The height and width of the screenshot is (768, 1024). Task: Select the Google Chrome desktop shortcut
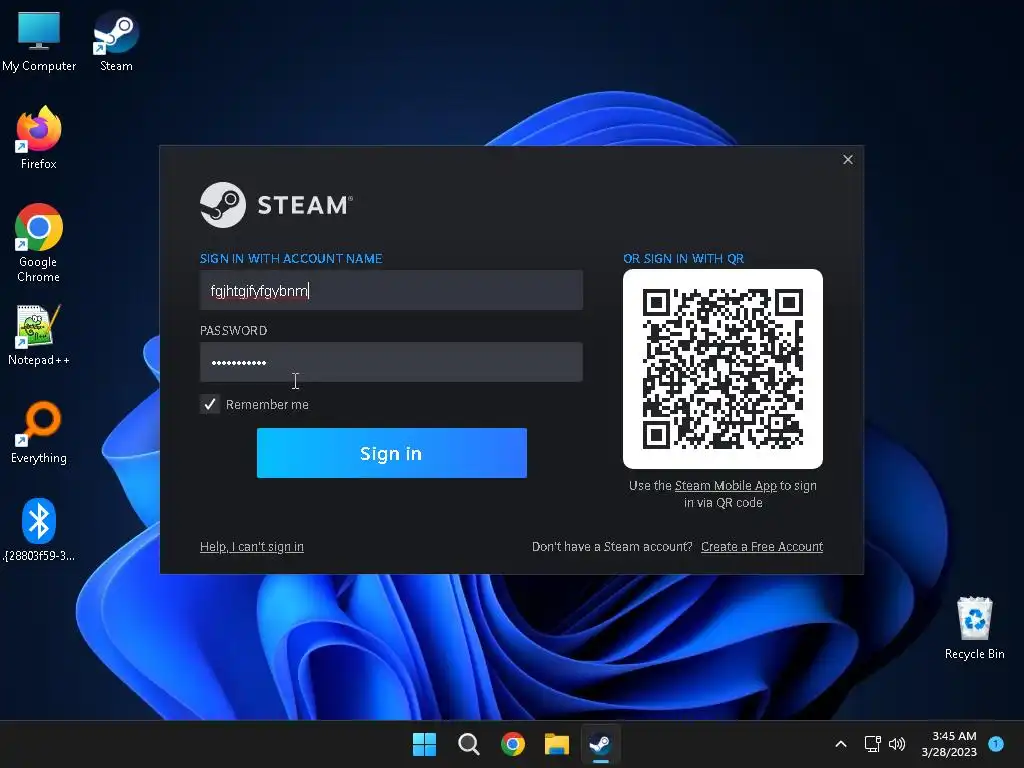pos(39,243)
